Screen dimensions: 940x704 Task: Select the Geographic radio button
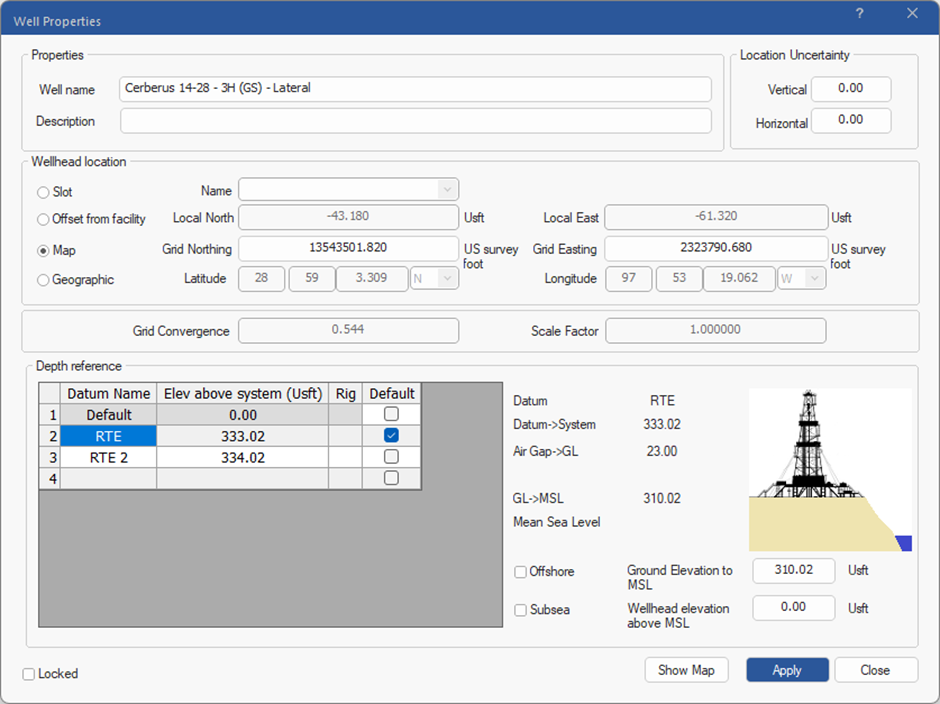(43, 281)
